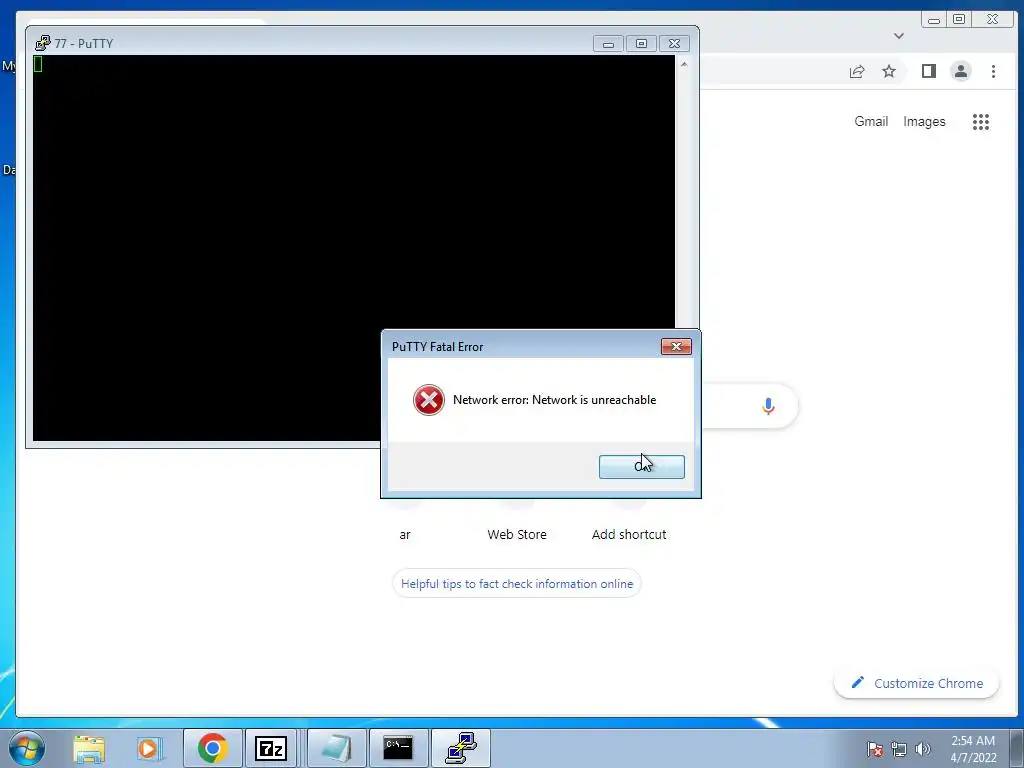The image size is (1024, 768).
Task: Click 'Network error: Network is unreachable' text
Action: click(554, 400)
